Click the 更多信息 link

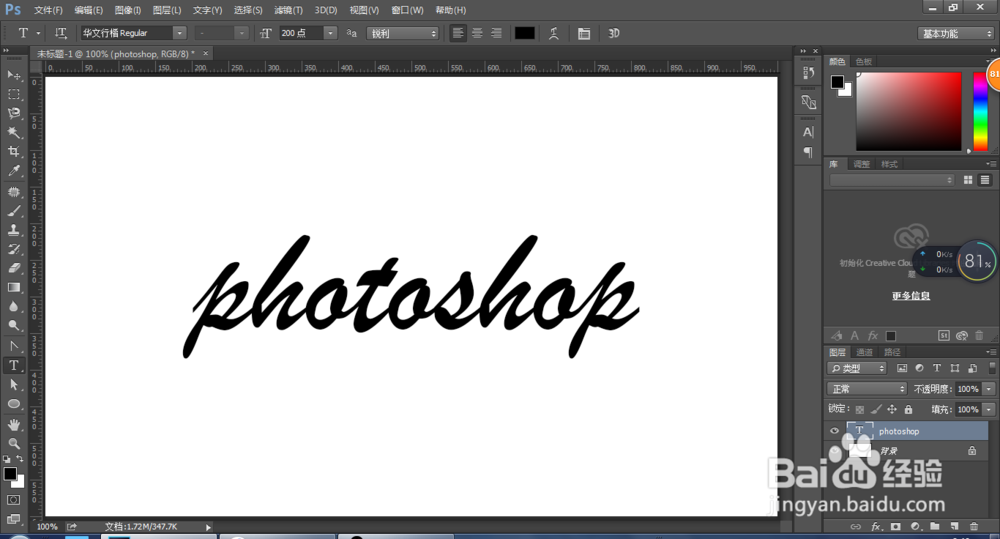[x=911, y=296]
